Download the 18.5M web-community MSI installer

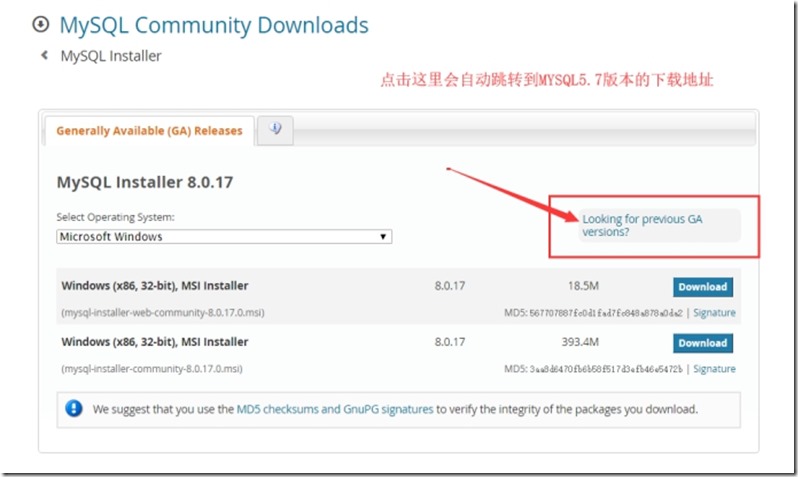pos(703,287)
